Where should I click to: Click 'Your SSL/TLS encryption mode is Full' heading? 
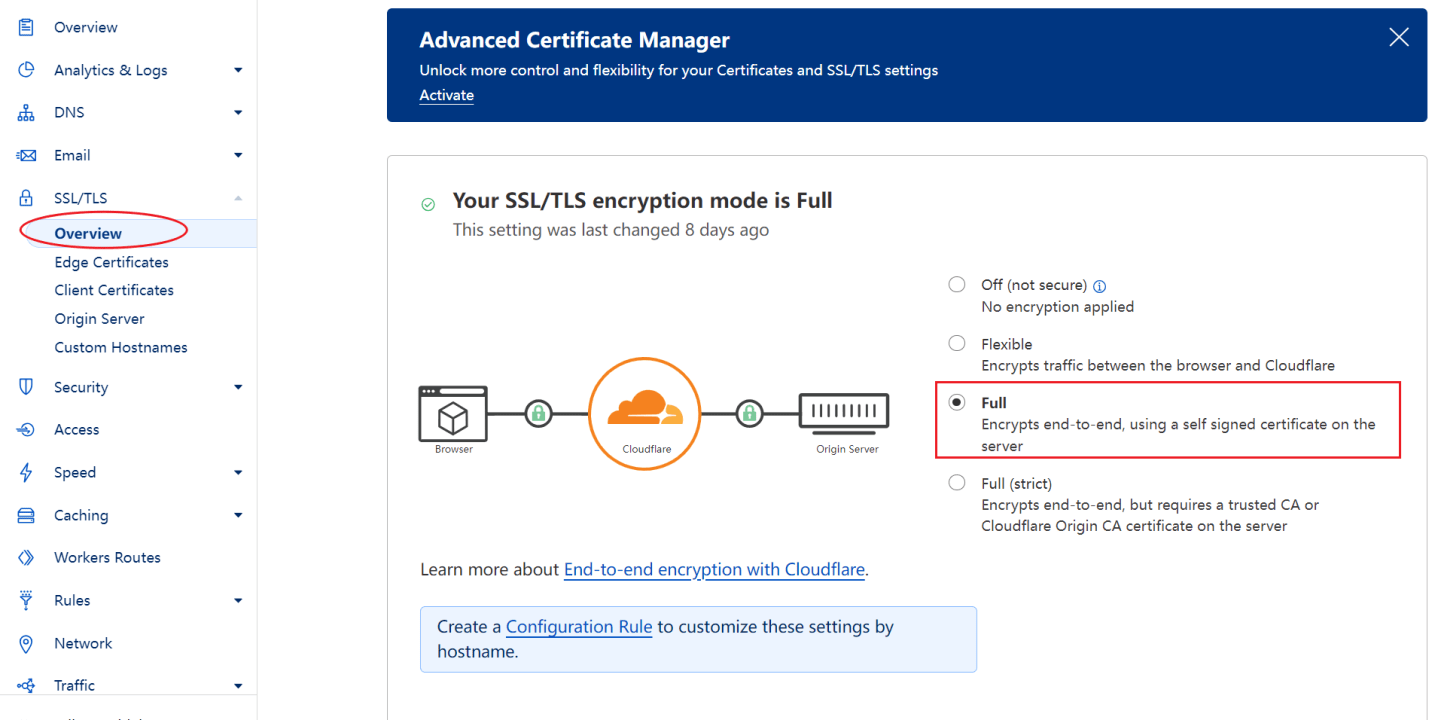[x=642, y=201]
